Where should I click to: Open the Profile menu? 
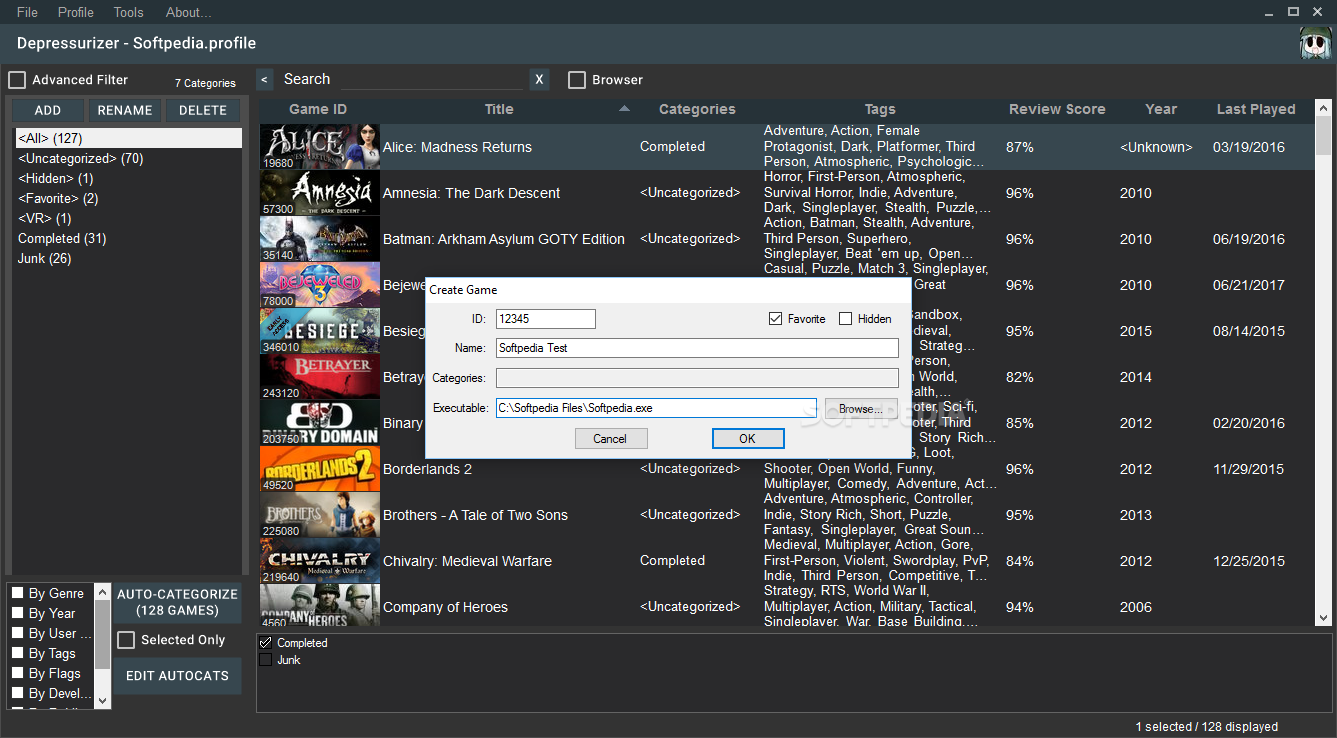click(x=76, y=12)
